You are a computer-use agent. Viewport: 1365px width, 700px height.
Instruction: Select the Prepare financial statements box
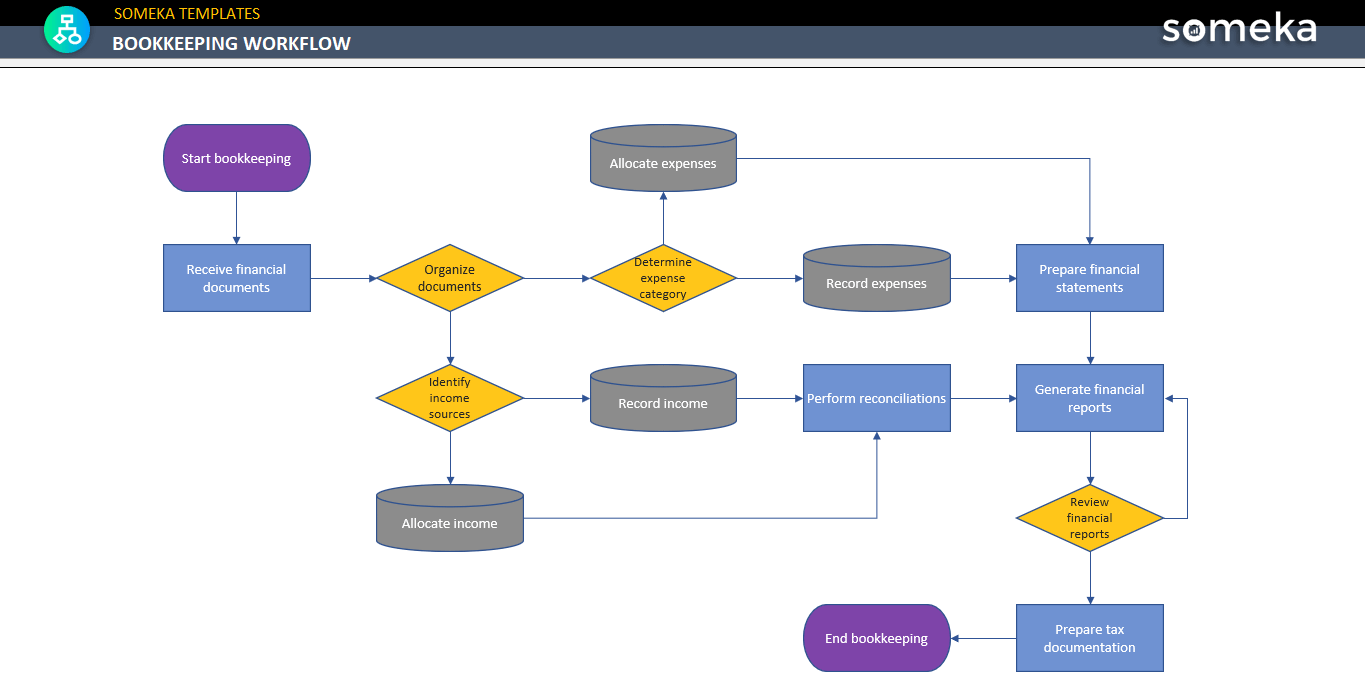1089,278
